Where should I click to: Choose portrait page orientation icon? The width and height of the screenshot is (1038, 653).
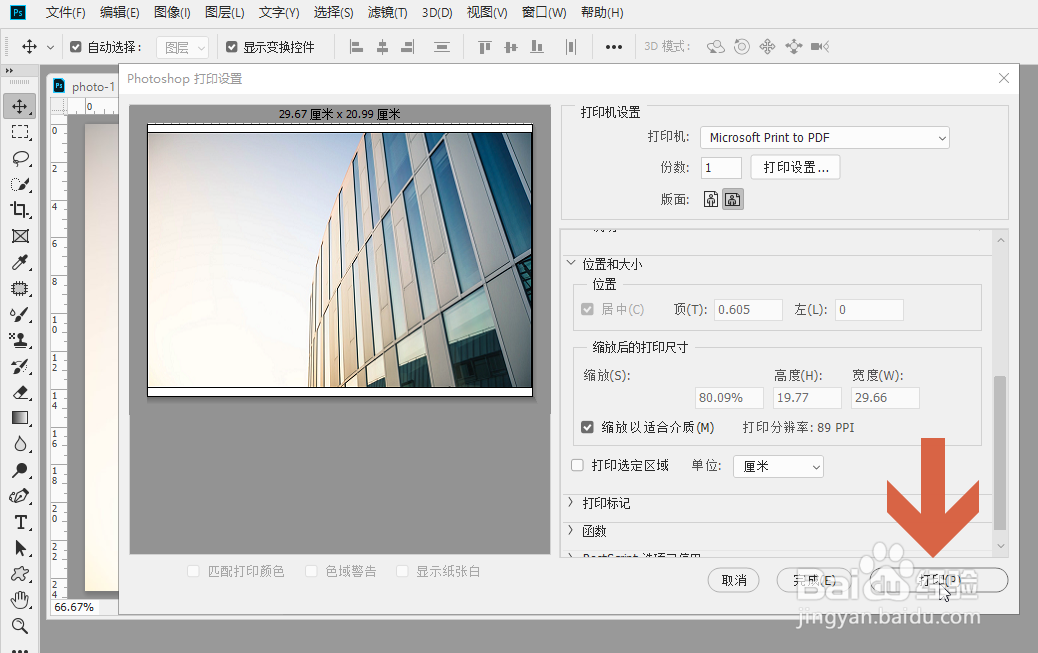[x=710, y=199]
